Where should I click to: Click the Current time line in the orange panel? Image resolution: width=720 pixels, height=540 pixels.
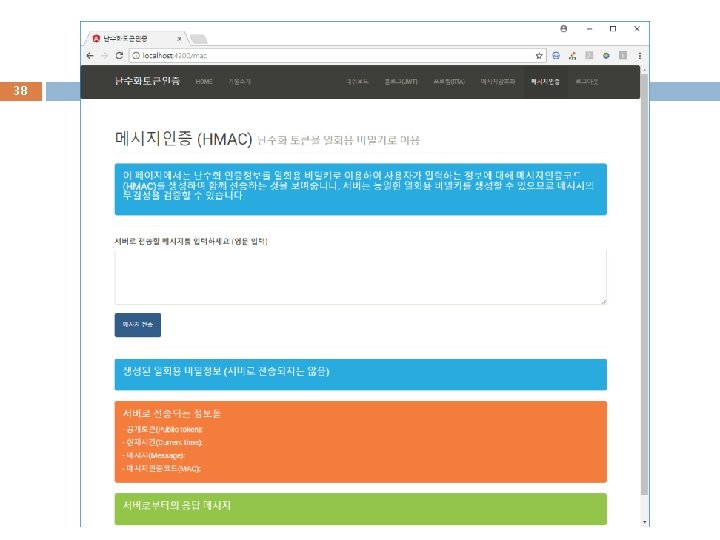pyautogui.click(x=163, y=442)
